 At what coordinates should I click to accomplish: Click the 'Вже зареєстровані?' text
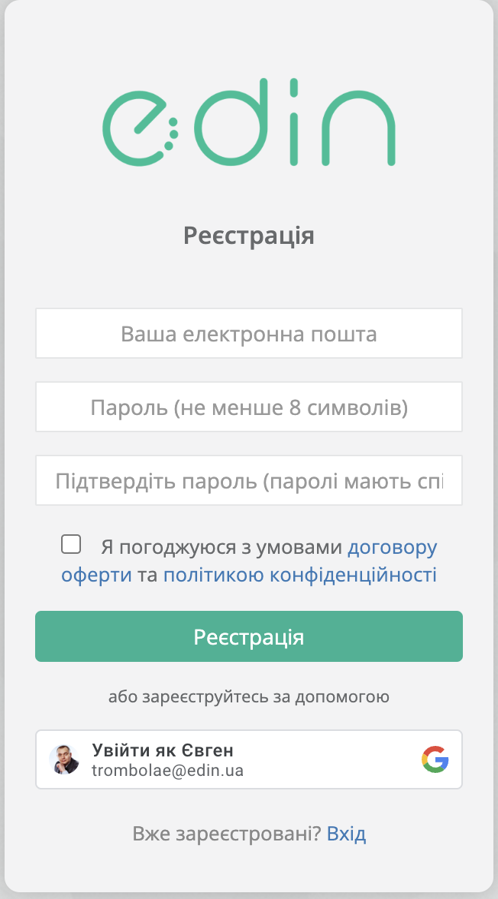[226, 834]
